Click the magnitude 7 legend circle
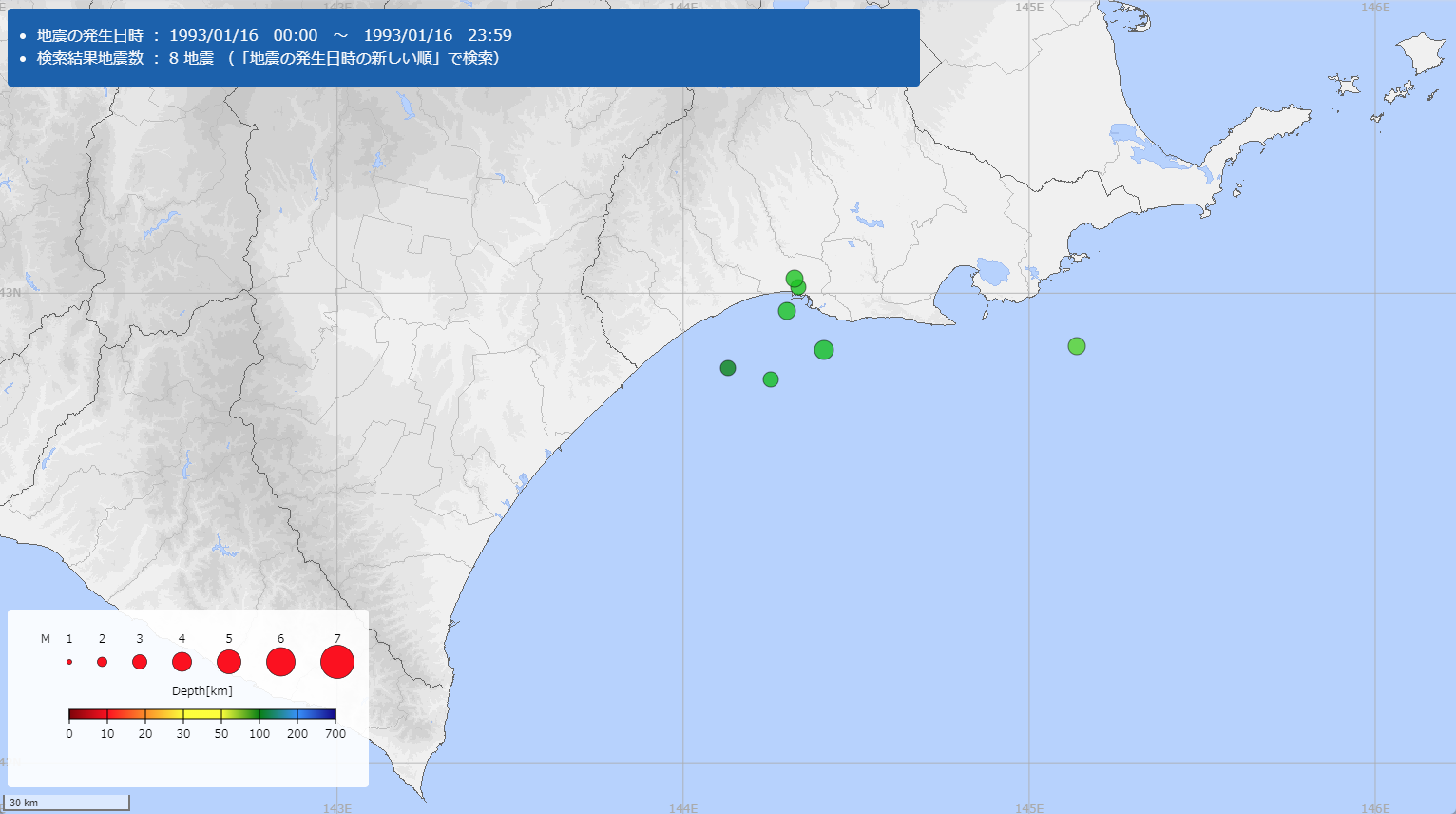Image resolution: width=1456 pixels, height=814 pixels. 337,662
